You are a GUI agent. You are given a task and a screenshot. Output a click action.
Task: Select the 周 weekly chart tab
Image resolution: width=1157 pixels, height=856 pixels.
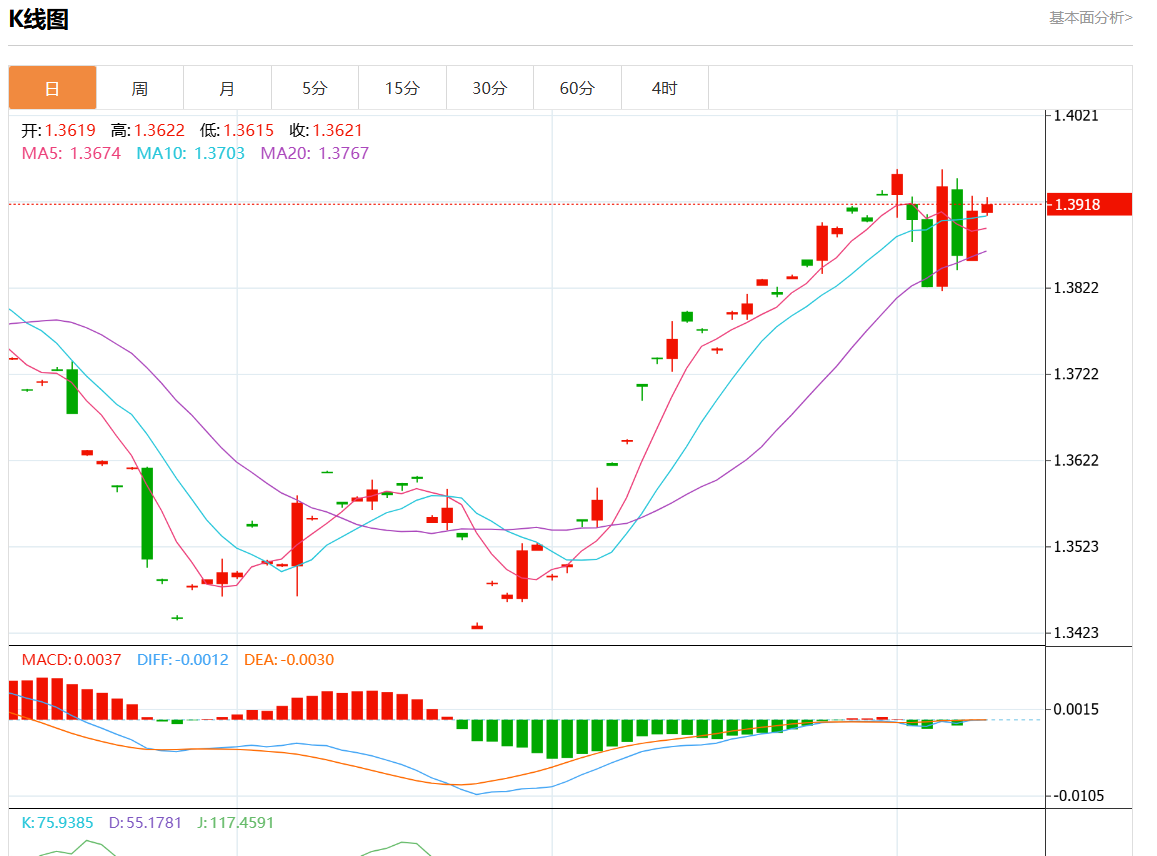tap(140, 88)
